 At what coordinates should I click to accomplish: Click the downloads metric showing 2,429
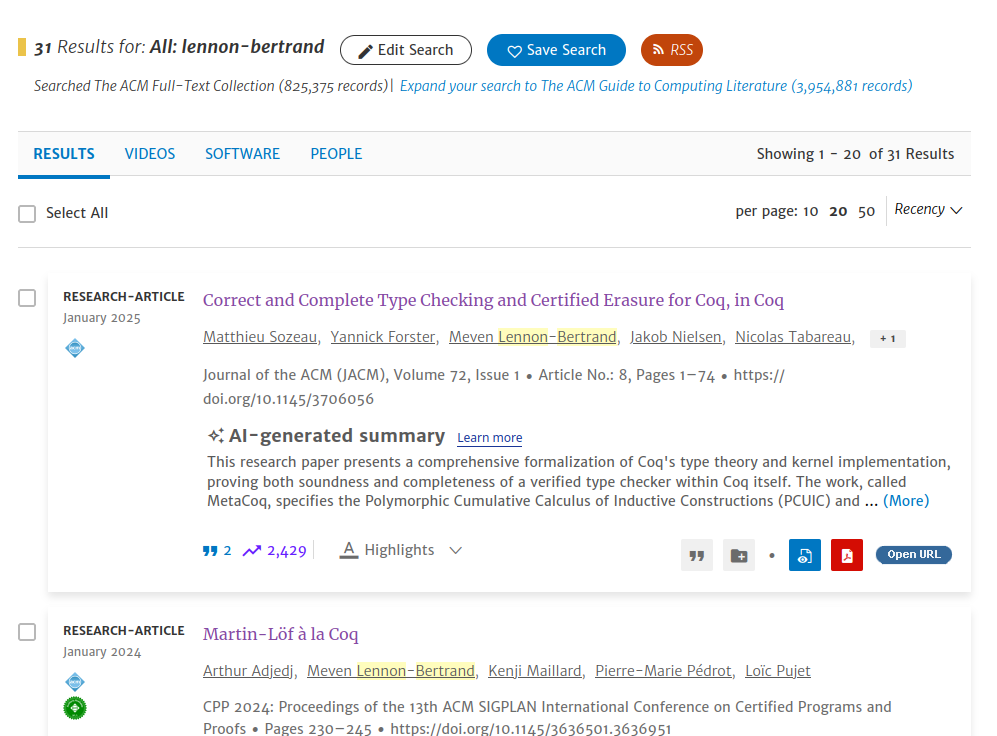(274, 550)
